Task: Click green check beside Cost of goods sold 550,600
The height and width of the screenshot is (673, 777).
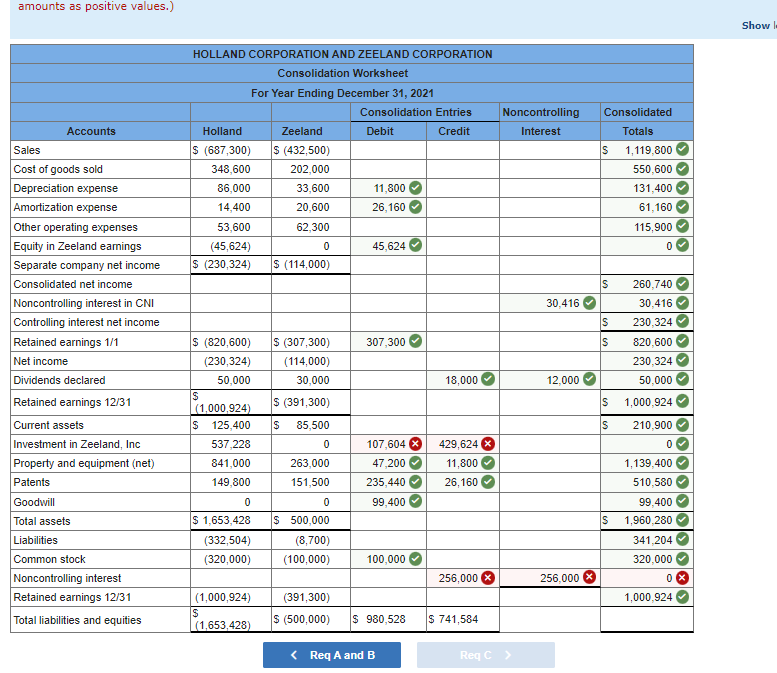Action: tap(682, 169)
